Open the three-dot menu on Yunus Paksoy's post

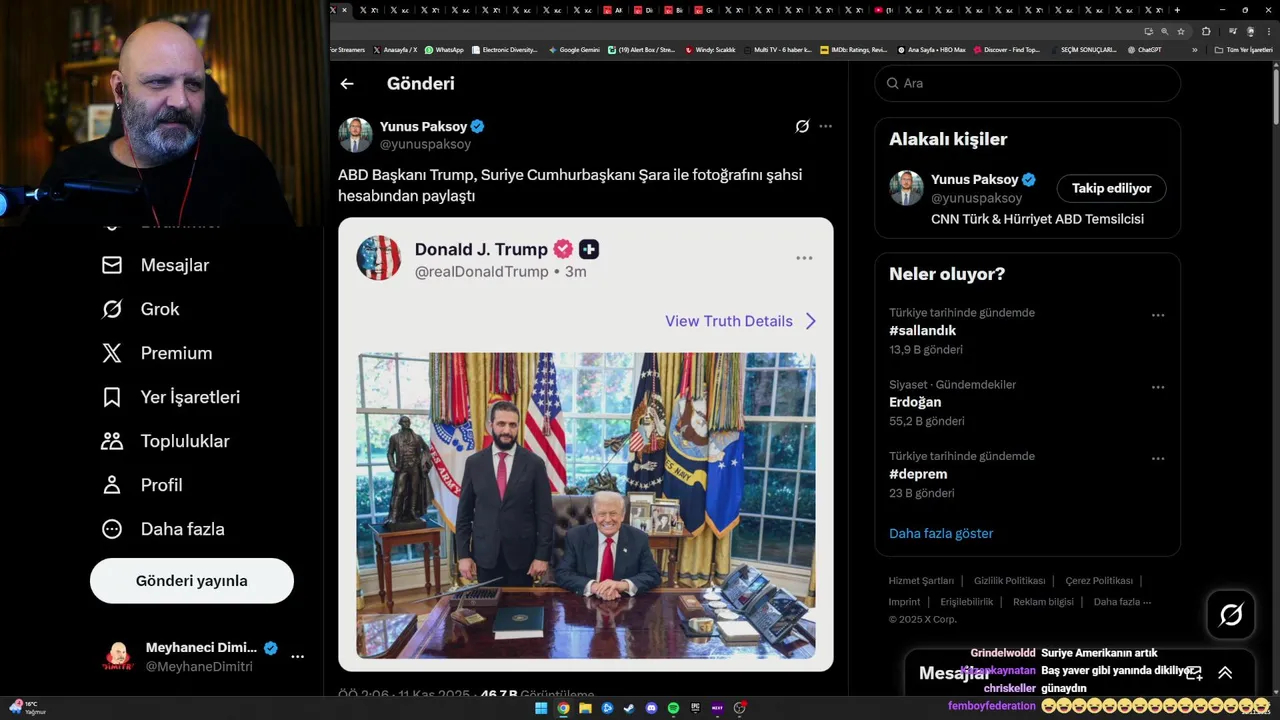[825, 126]
